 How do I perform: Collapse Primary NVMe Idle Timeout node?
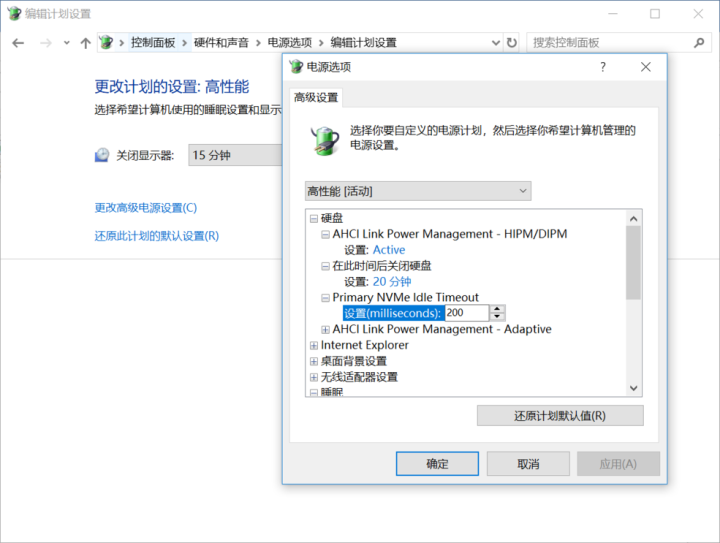(325, 298)
